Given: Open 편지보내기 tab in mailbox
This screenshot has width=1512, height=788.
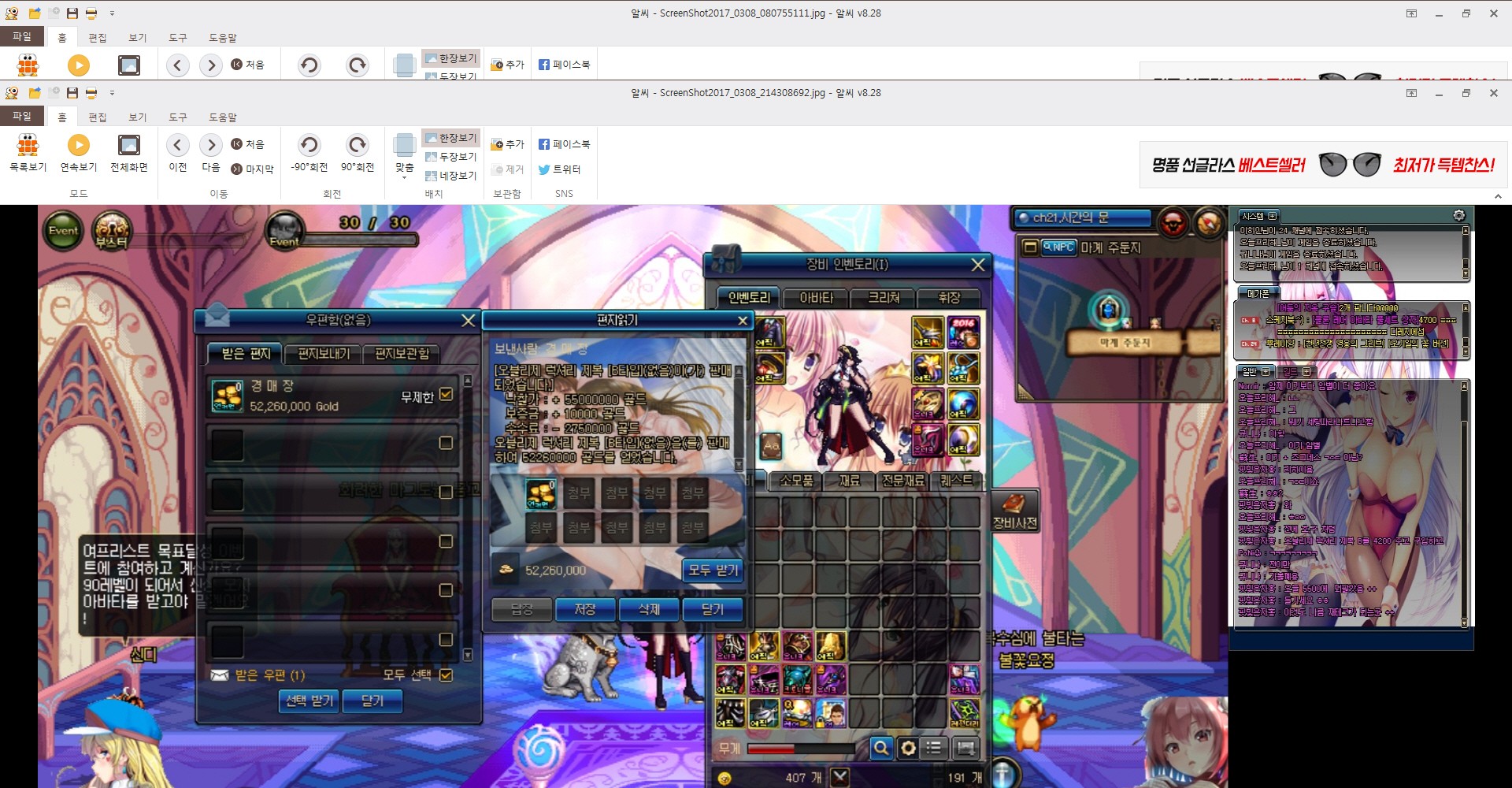Looking at the screenshot, I should tap(324, 353).
